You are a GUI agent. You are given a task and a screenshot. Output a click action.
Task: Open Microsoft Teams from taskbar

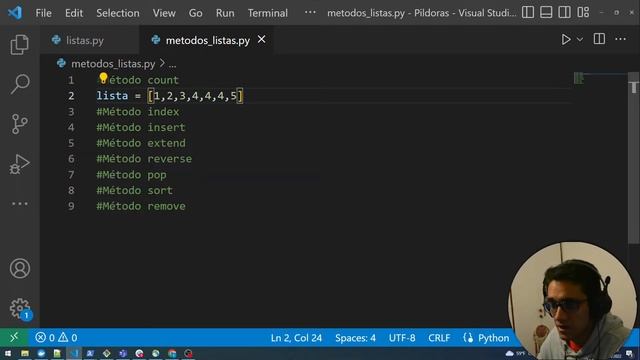tap(123, 353)
